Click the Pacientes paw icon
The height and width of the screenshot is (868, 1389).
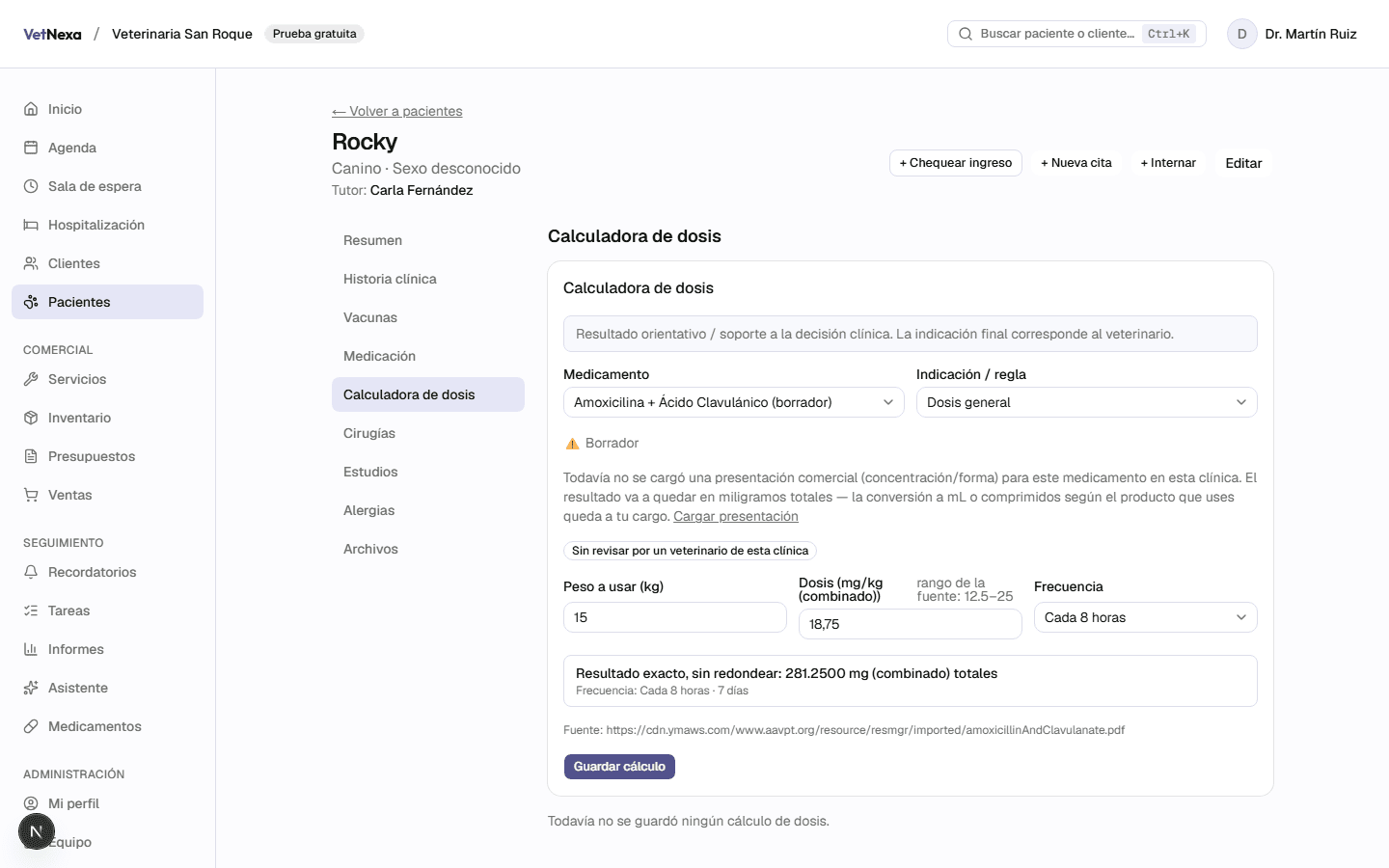coord(31,302)
